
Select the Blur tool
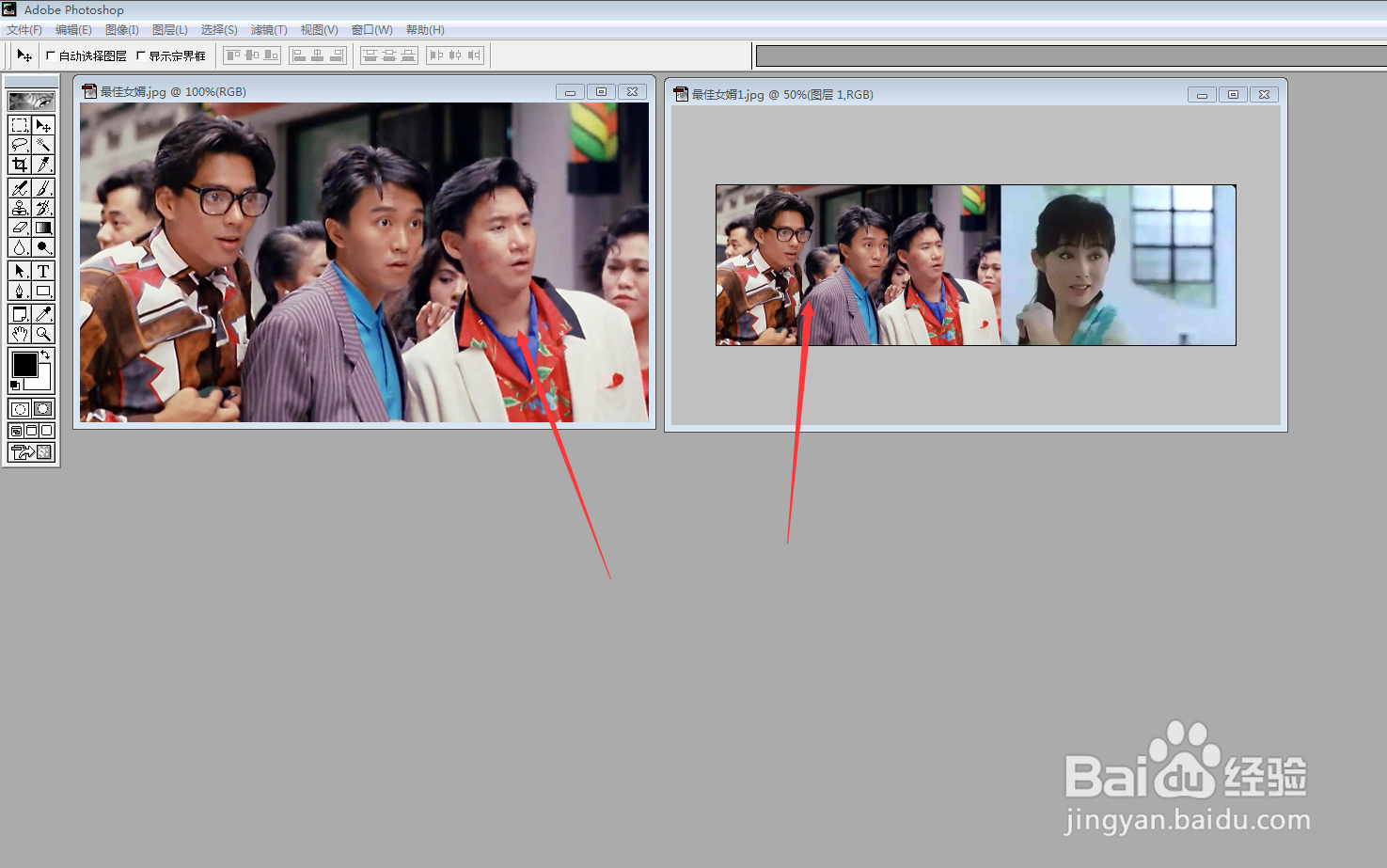[x=20, y=247]
